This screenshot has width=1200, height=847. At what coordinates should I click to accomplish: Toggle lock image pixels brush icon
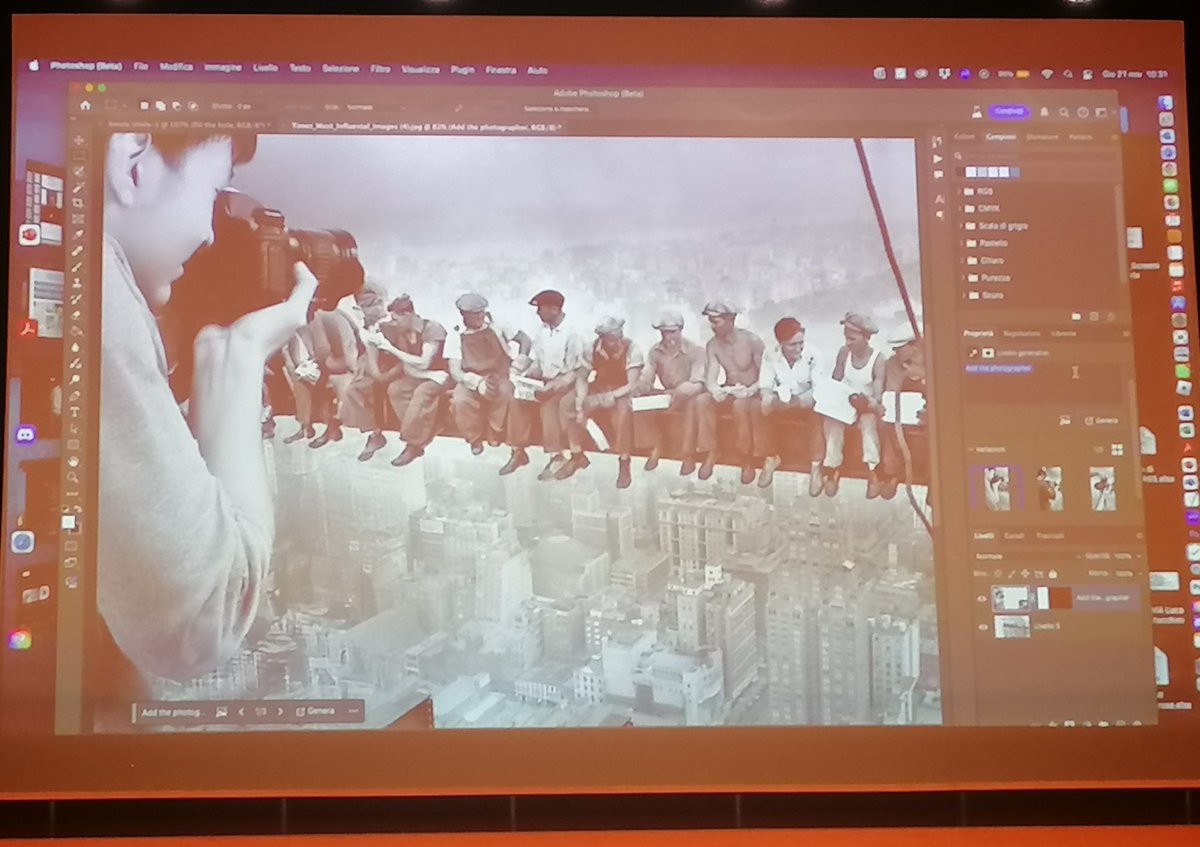click(1011, 574)
